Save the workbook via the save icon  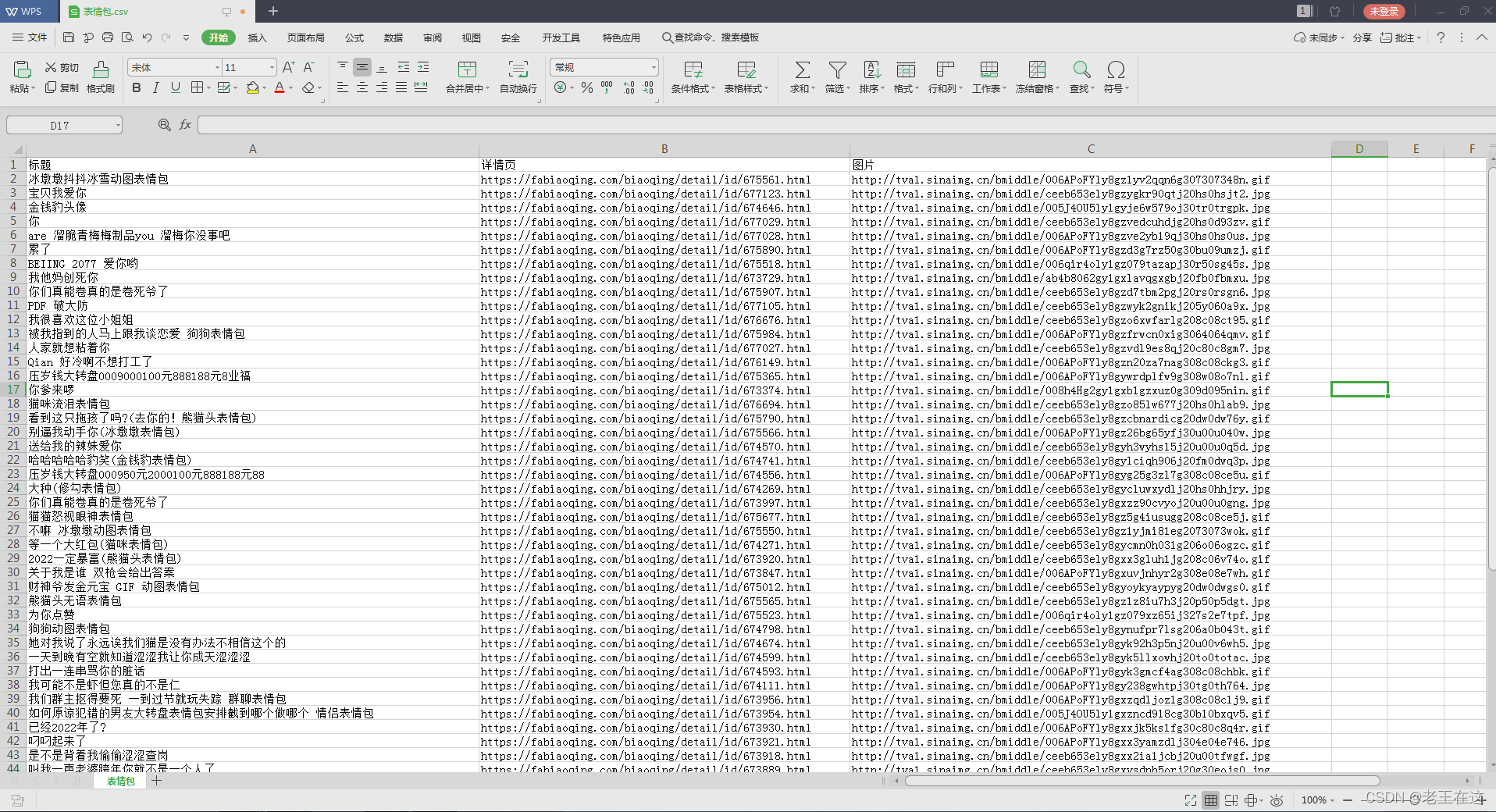click(69, 37)
